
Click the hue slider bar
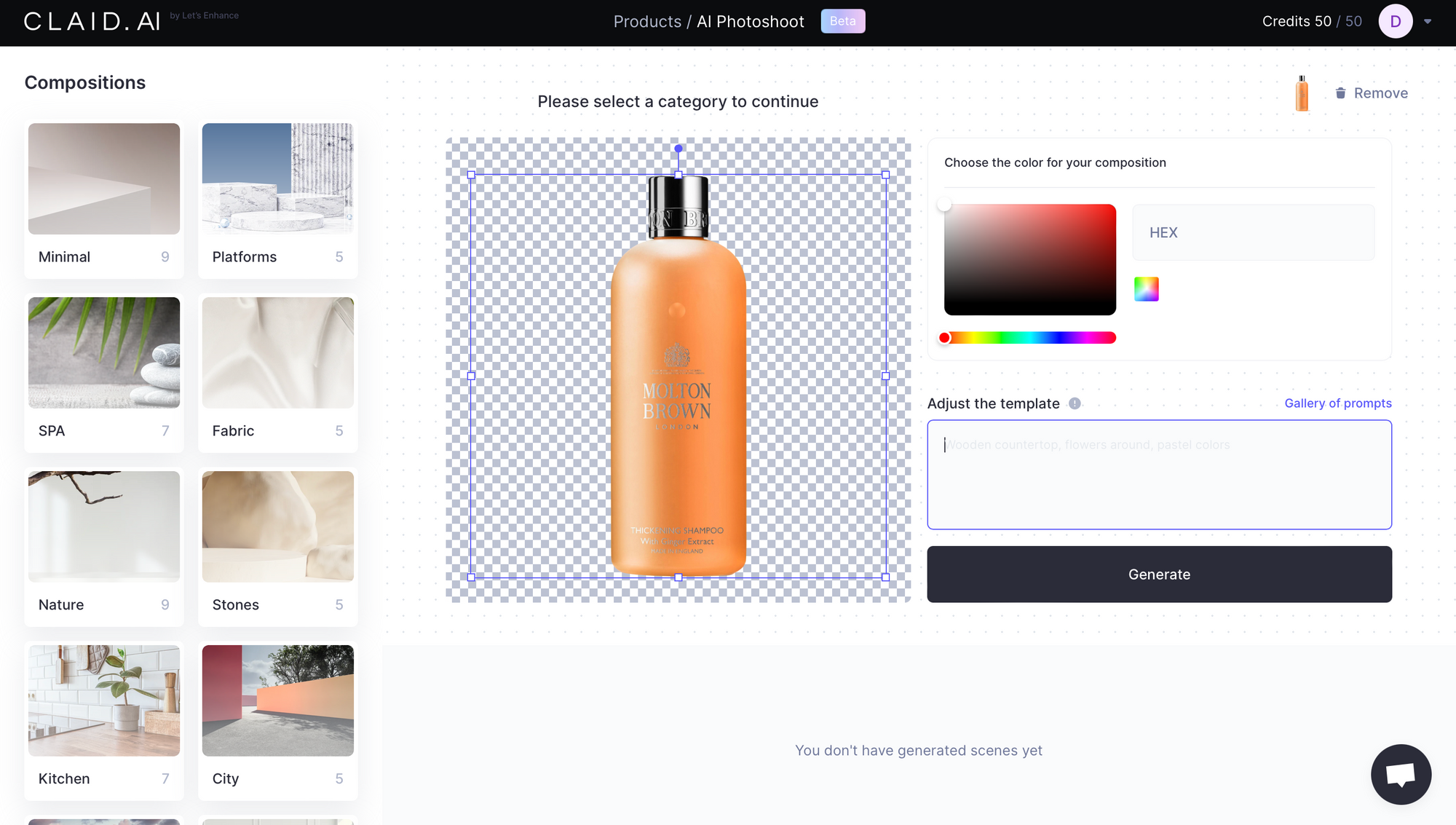click(1030, 338)
